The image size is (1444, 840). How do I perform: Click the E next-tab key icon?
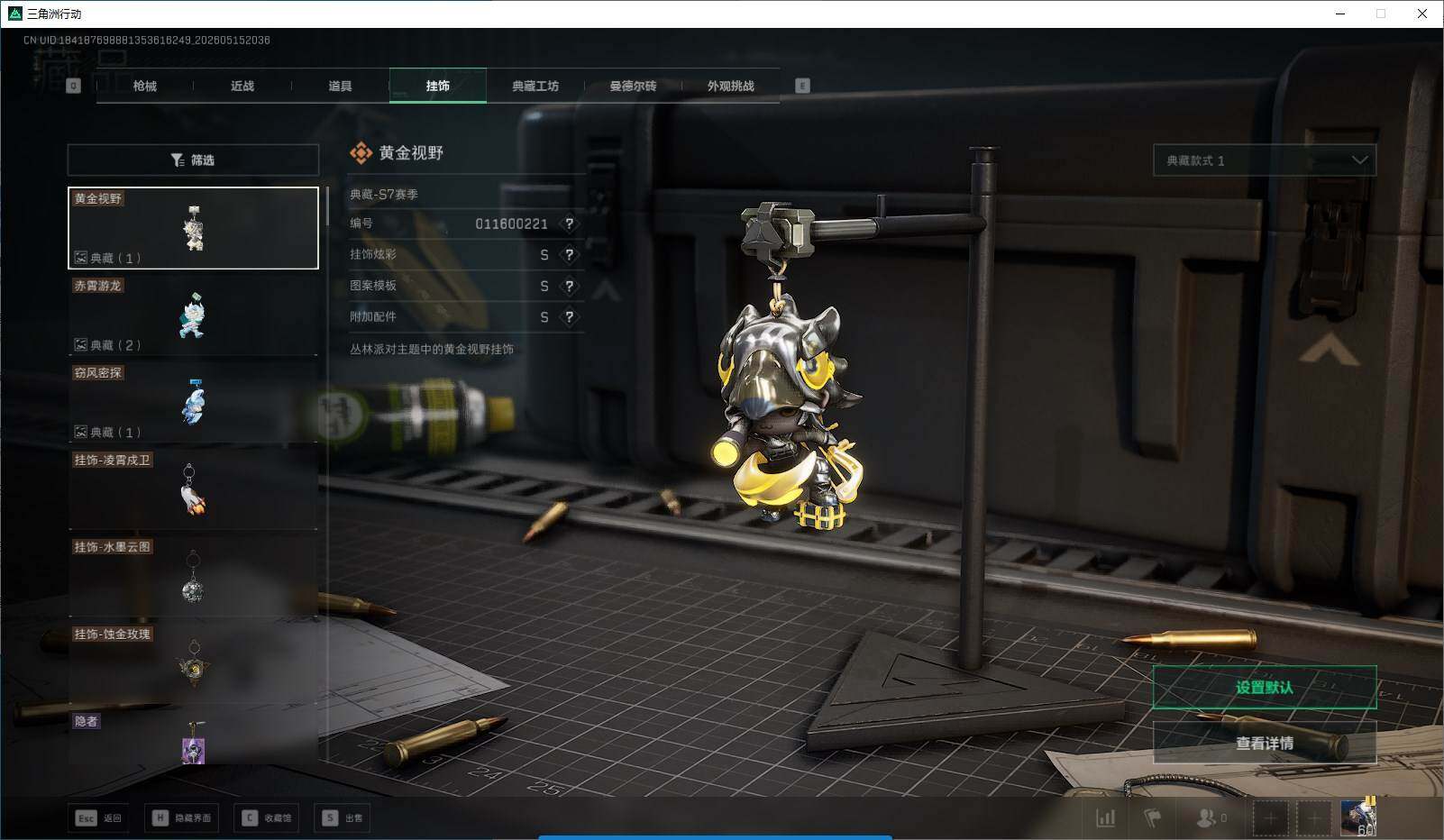(802, 86)
